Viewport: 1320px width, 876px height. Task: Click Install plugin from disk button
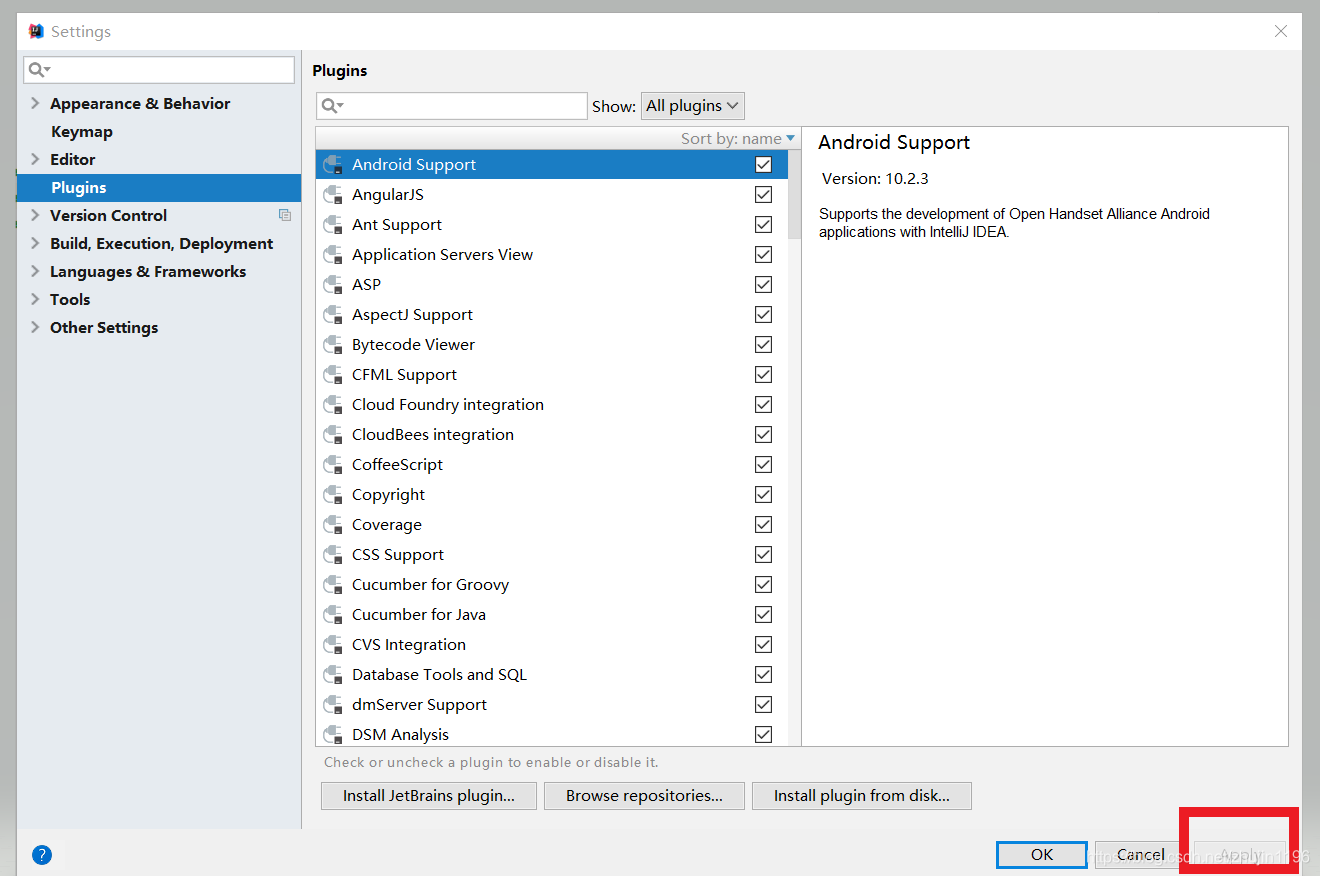(862, 796)
